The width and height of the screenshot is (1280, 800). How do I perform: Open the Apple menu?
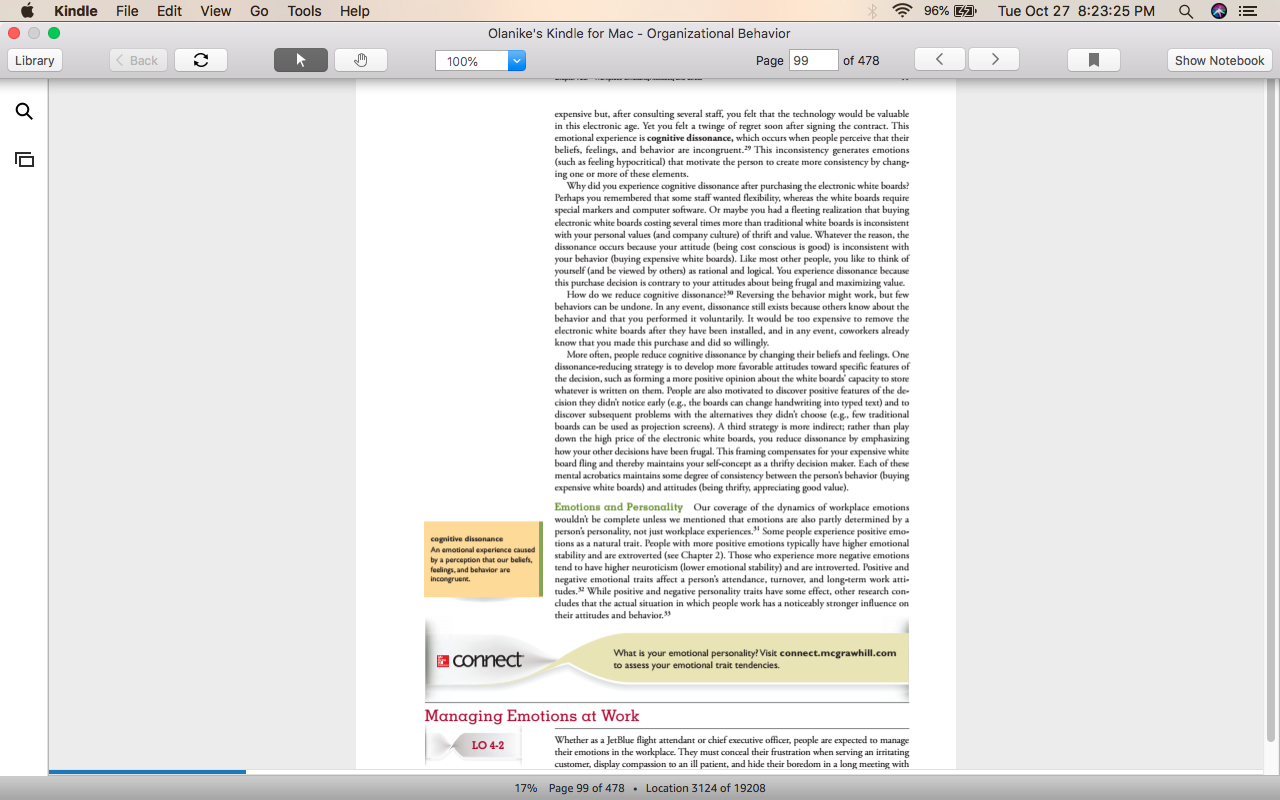tap(27, 11)
